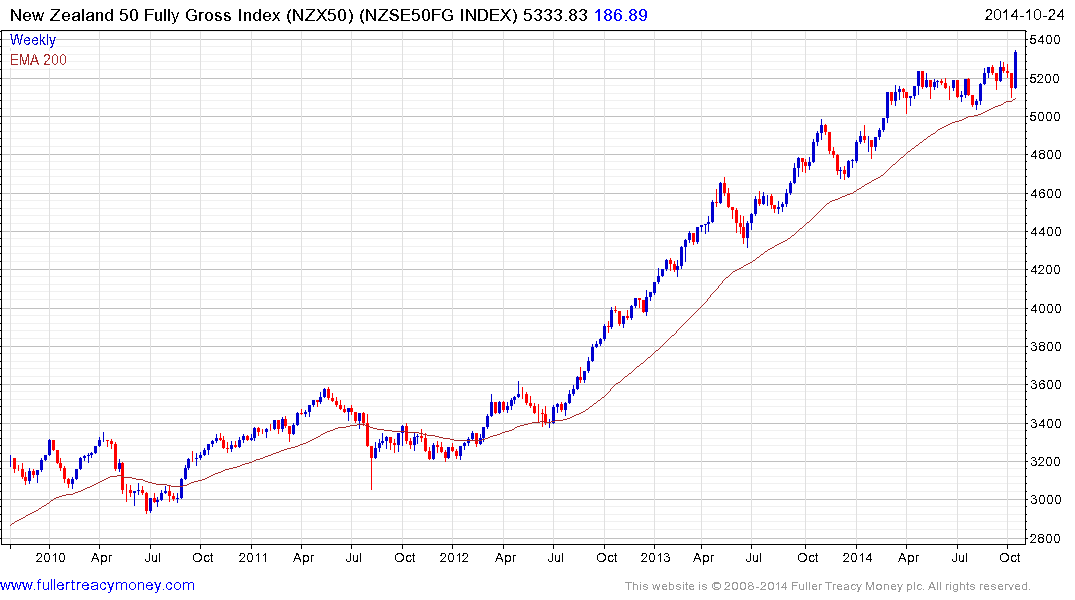The width and height of the screenshot is (1075, 600).
Task: Click the '(NZSE50FG INDEX)' ticker text in title
Action: click(x=438, y=15)
